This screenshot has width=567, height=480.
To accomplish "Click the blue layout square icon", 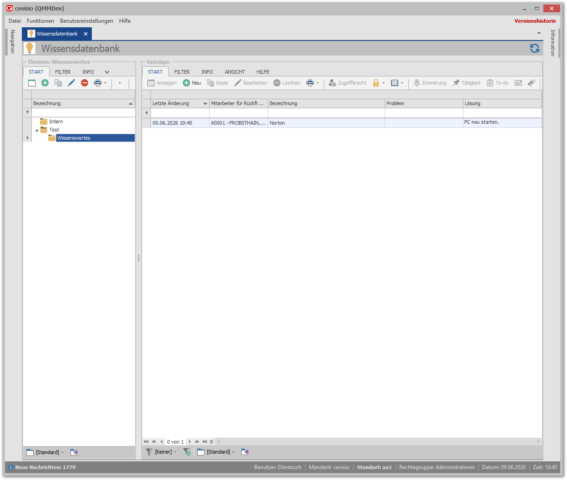I will (x=395, y=83).
